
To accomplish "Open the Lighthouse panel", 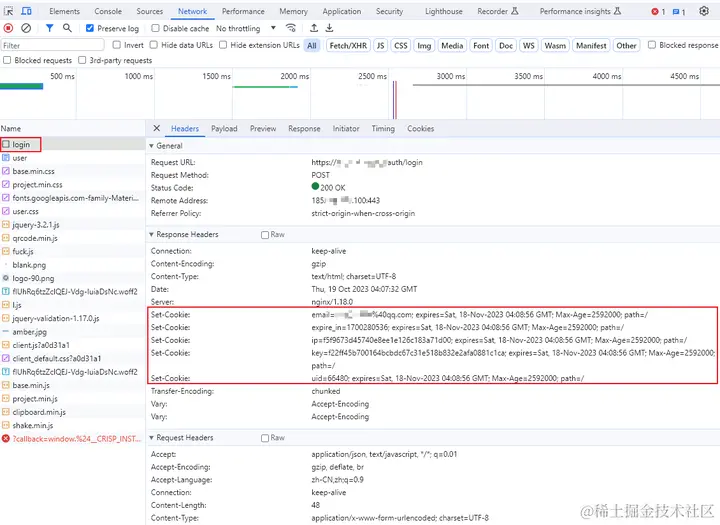I will pyautogui.click(x=444, y=11).
